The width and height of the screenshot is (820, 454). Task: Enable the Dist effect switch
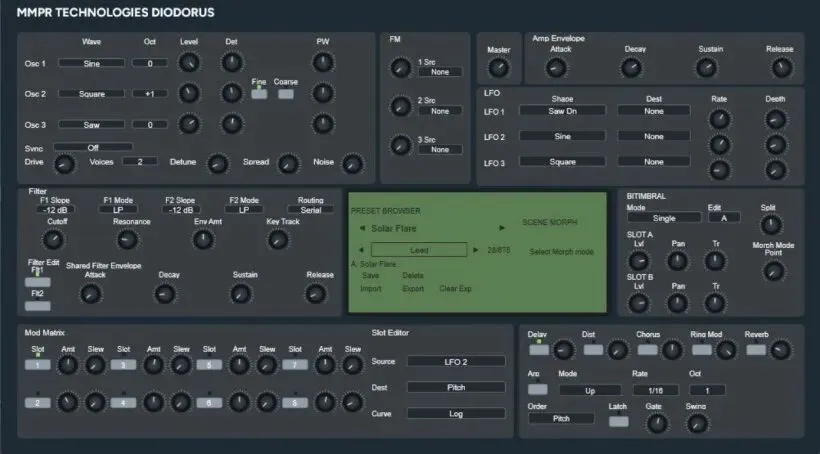click(x=593, y=350)
